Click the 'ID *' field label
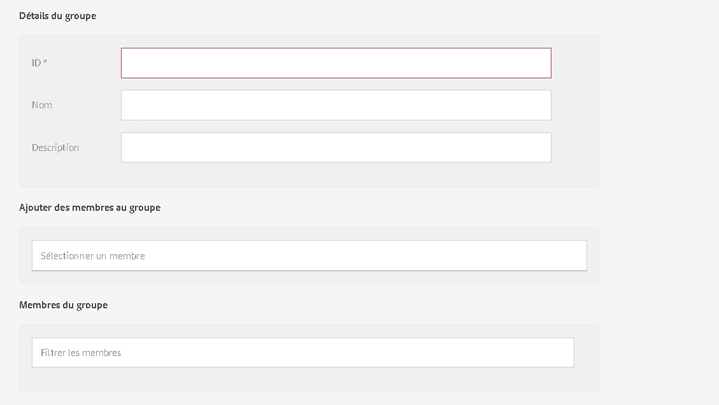The image size is (719, 405). click(39, 63)
